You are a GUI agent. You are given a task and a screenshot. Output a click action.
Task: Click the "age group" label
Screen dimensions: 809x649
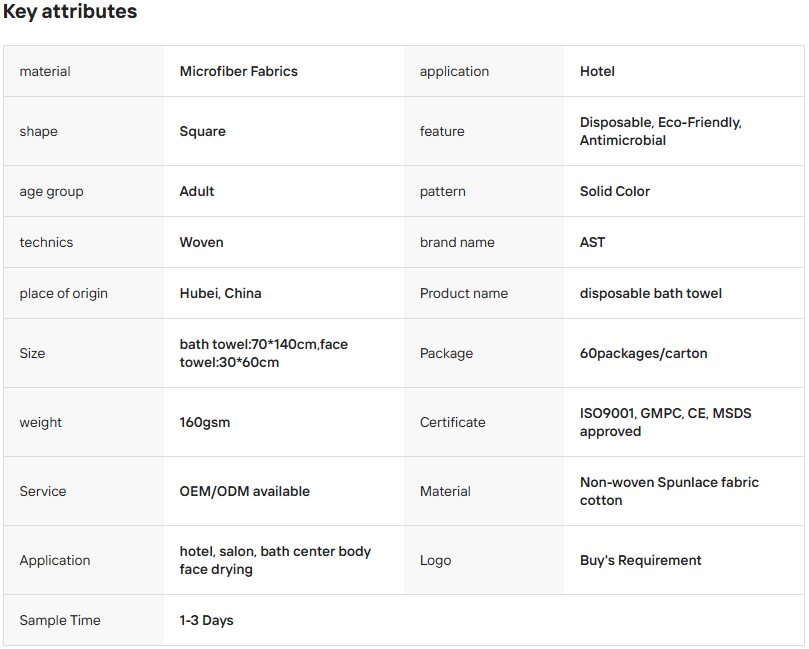pyautogui.click(x=51, y=191)
